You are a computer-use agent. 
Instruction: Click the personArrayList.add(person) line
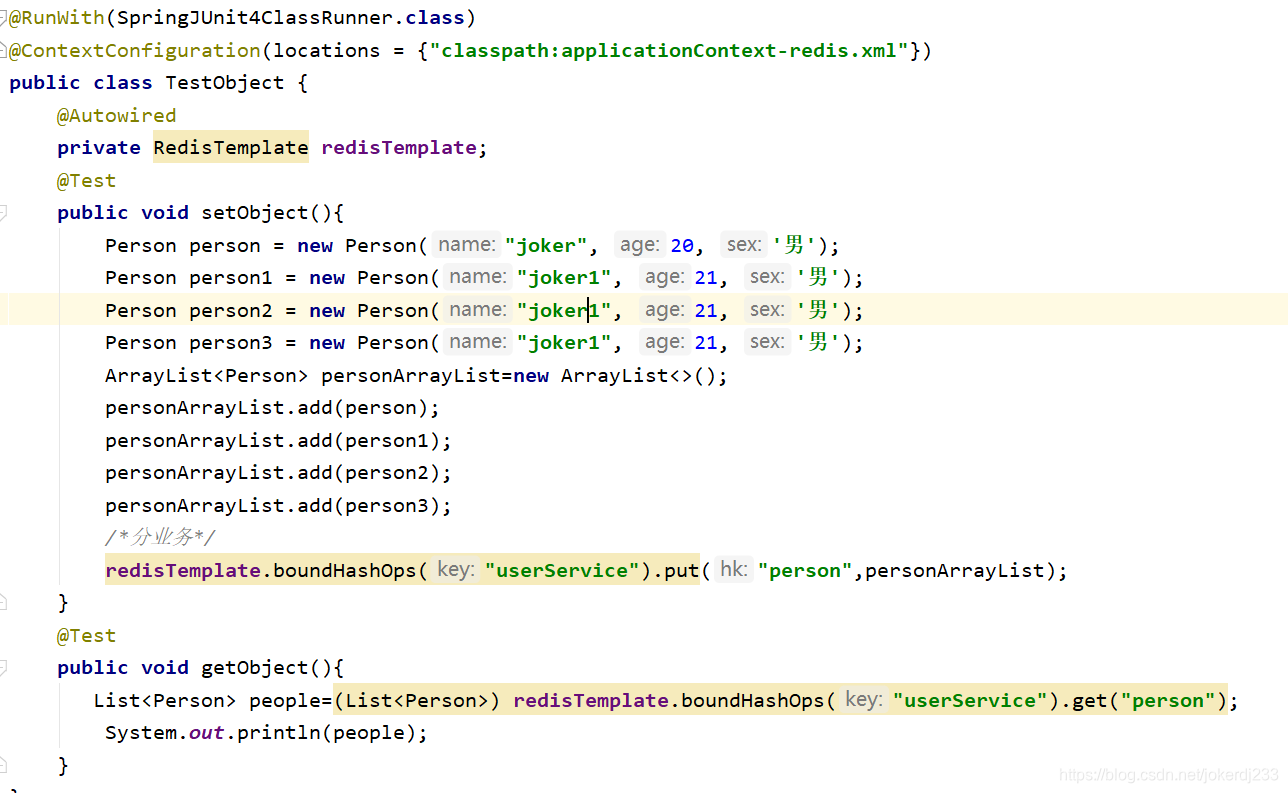pyautogui.click(x=272, y=407)
